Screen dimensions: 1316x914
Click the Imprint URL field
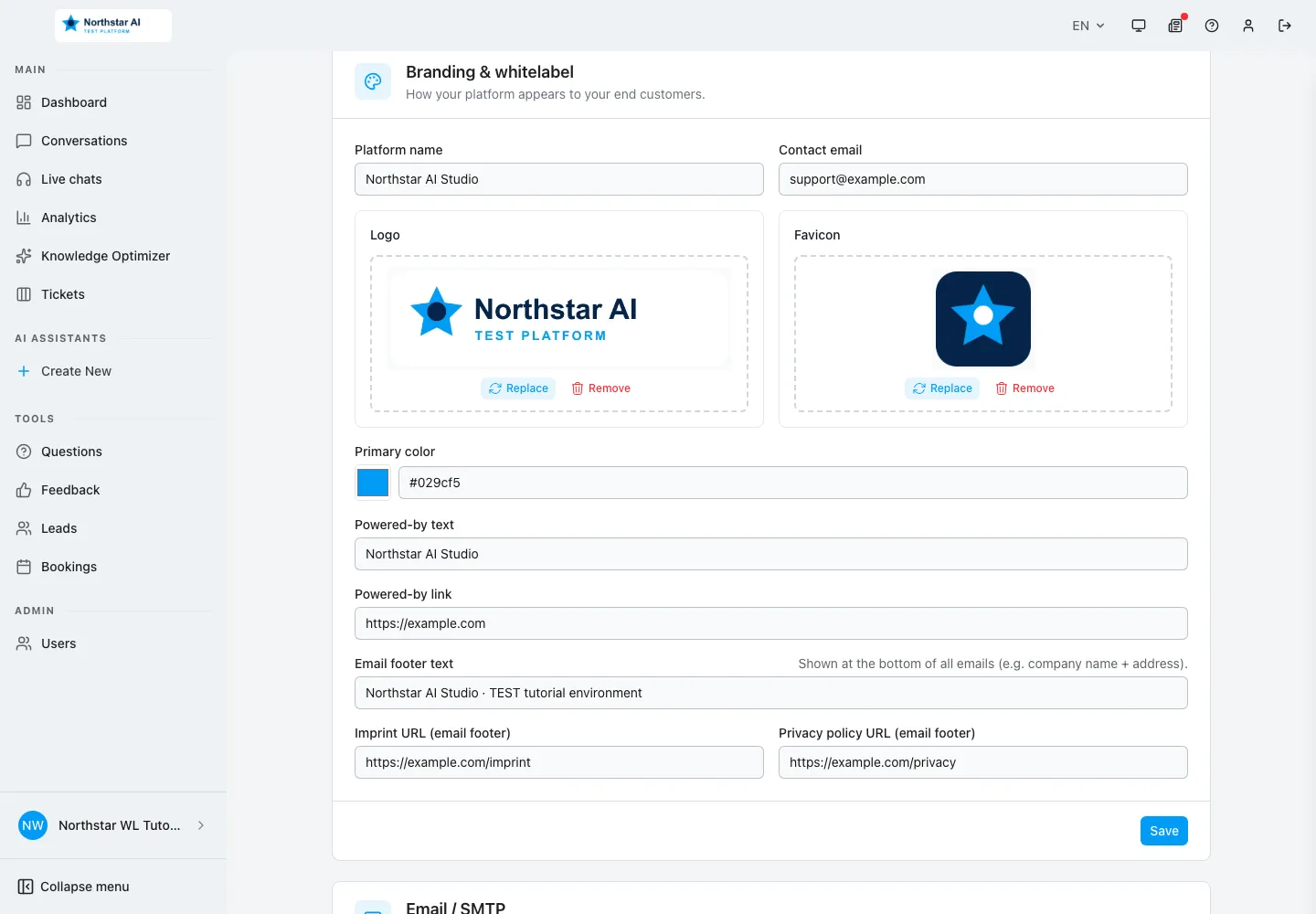click(559, 762)
